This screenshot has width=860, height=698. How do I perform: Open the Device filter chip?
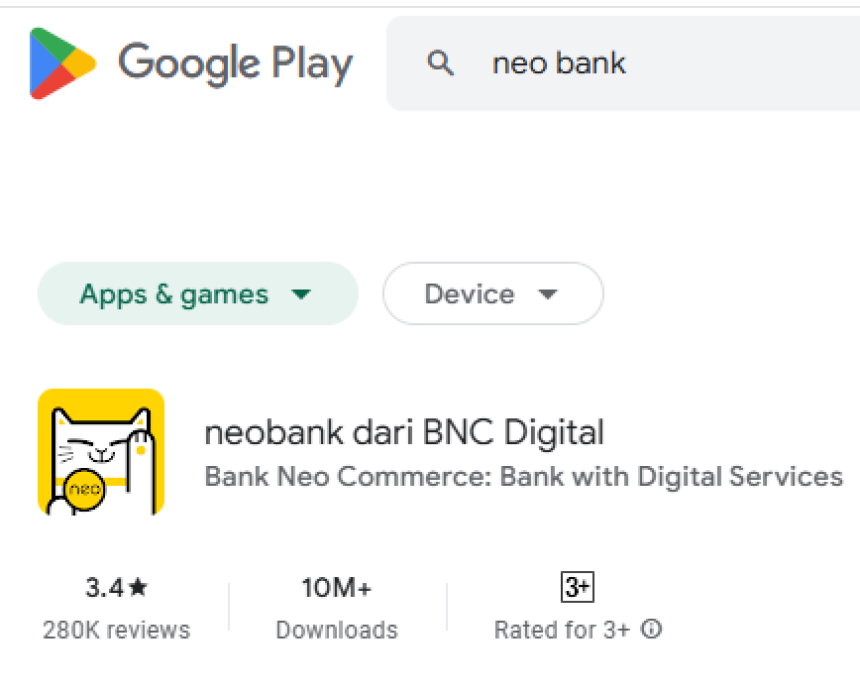[x=469, y=295]
